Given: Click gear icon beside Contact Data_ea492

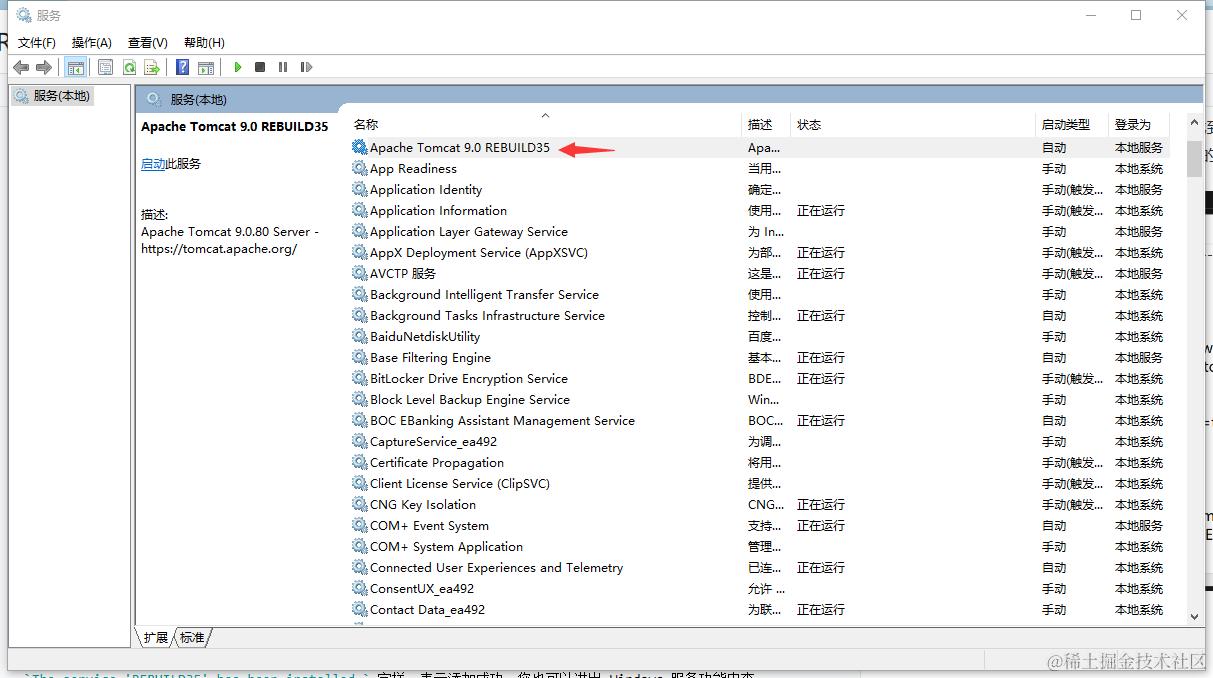Looking at the screenshot, I should pos(360,609).
